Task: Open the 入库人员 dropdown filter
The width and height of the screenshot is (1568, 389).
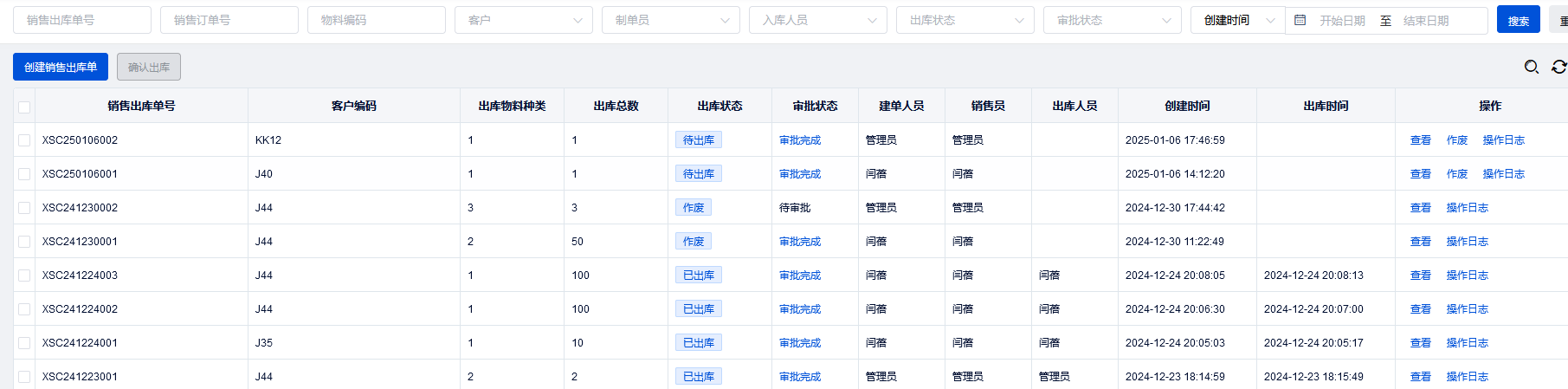Action: pyautogui.click(x=818, y=20)
